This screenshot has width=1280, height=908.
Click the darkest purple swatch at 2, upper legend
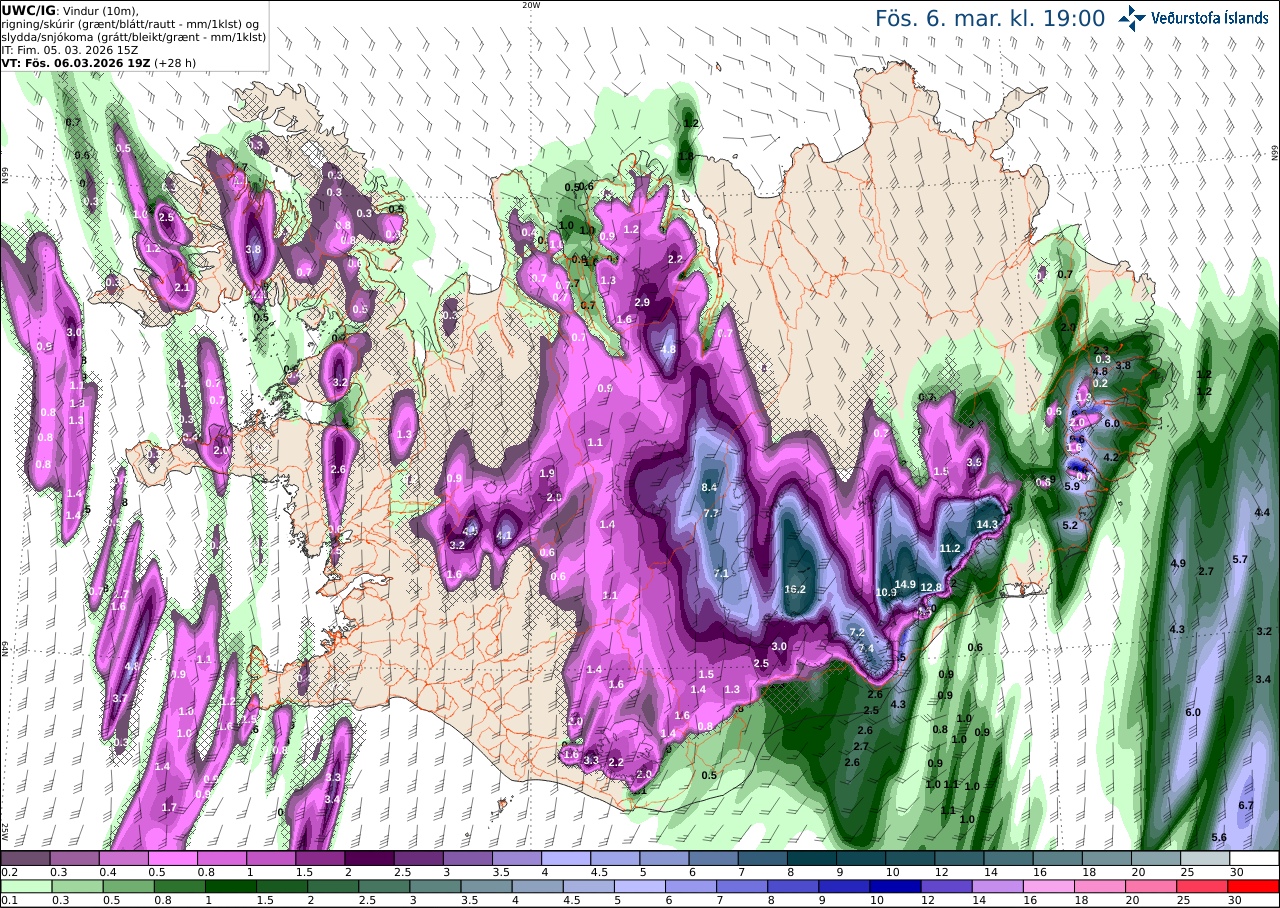[369, 858]
